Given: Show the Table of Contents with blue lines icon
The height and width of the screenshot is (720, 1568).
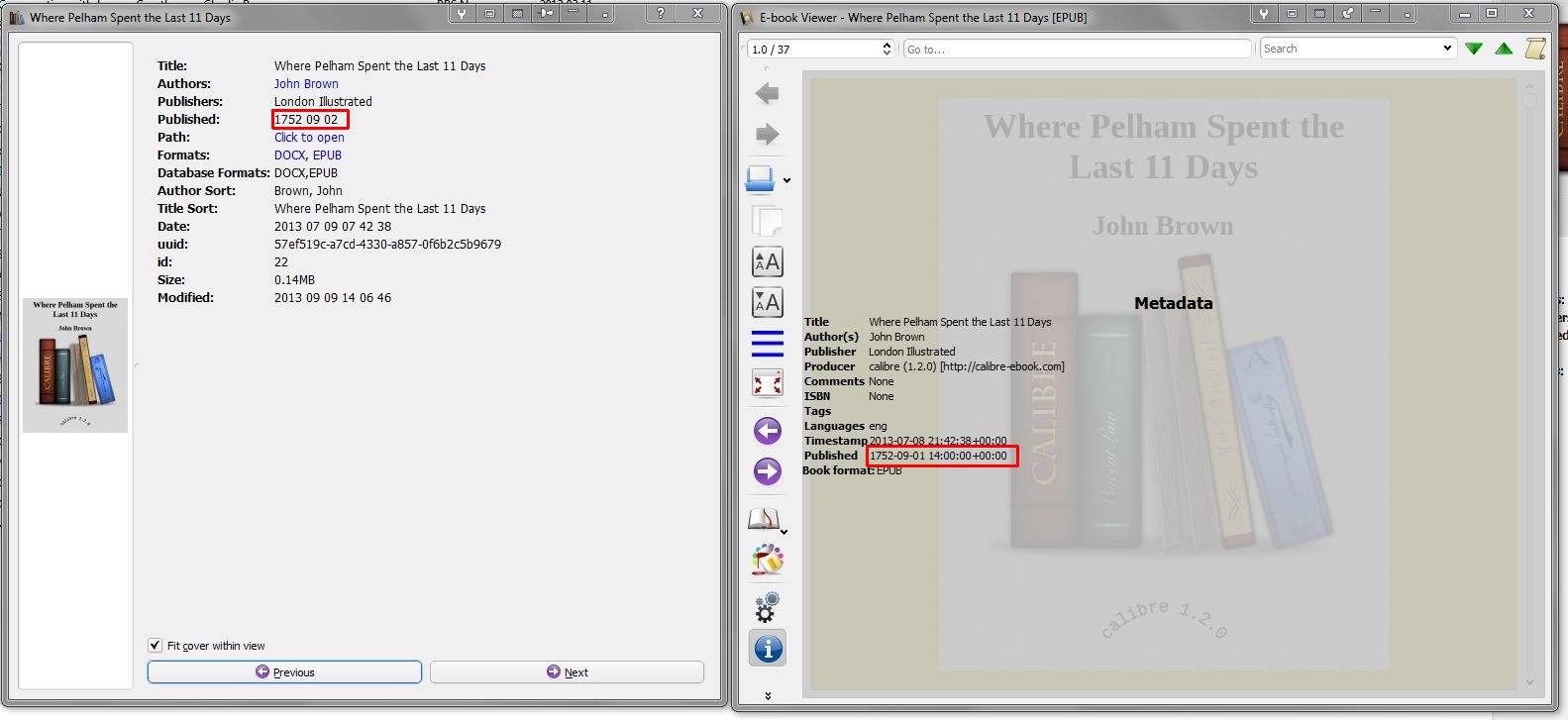Looking at the screenshot, I should click(x=768, y=344).
